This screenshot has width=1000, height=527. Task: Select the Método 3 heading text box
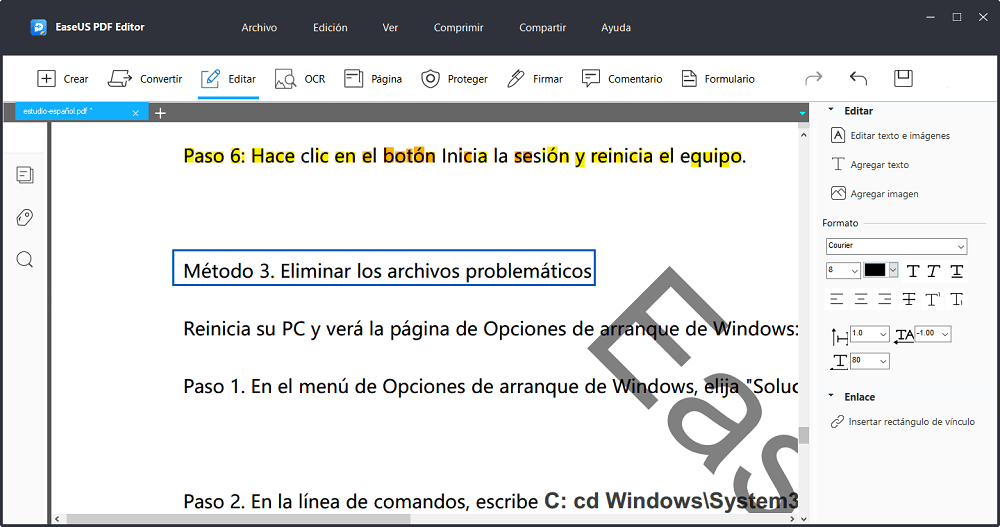click(x=384, y=268)
